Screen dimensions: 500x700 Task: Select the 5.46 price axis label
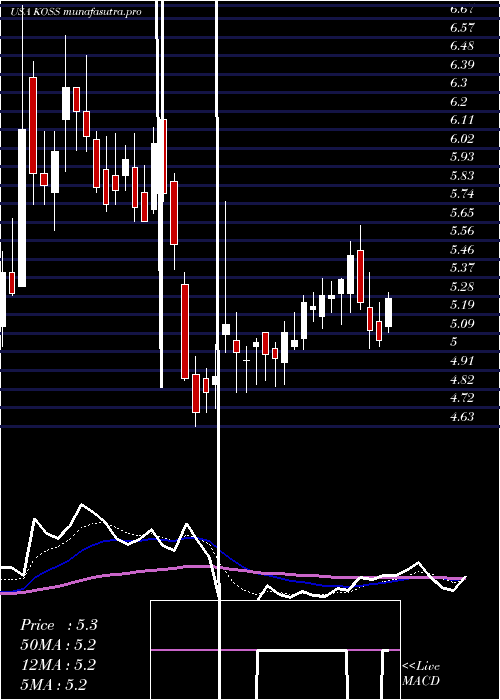(x=462, y=250)
